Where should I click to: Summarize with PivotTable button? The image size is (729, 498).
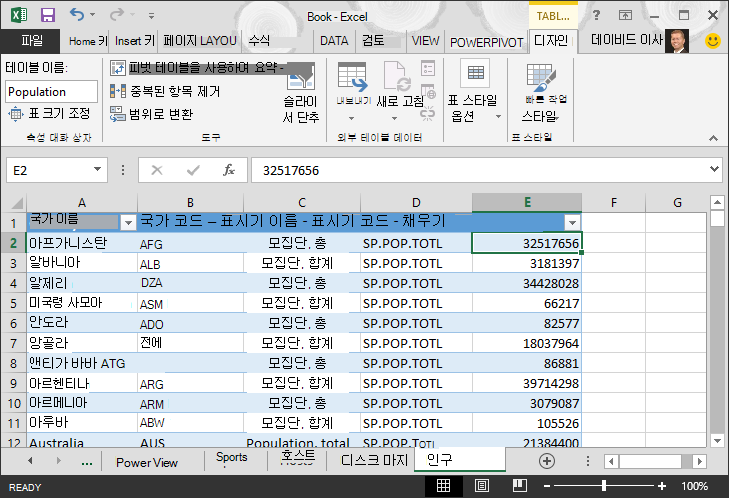[x=198, y=68]
